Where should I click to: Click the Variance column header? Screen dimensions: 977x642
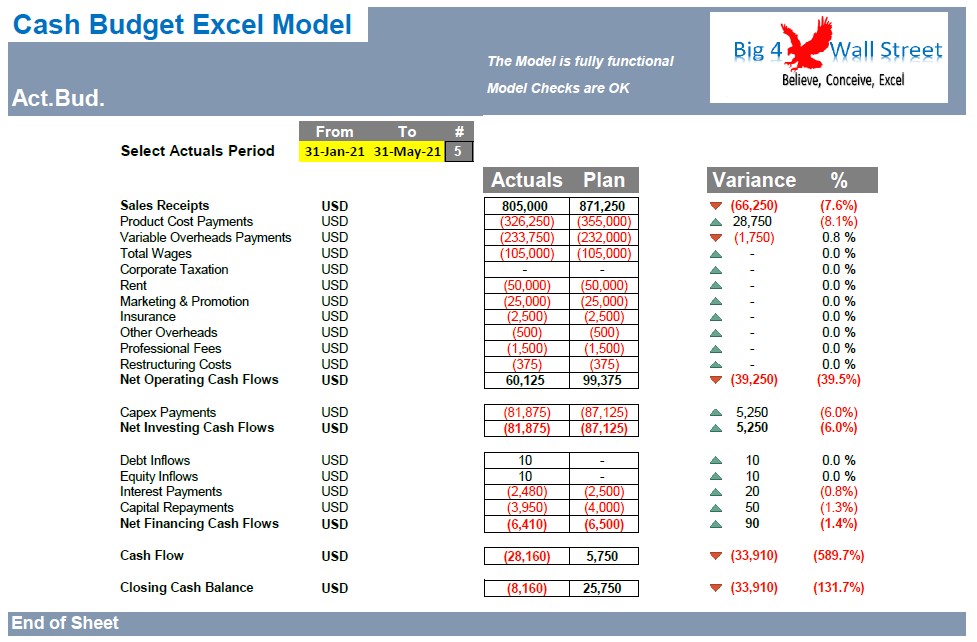click(x=754, y=180)
